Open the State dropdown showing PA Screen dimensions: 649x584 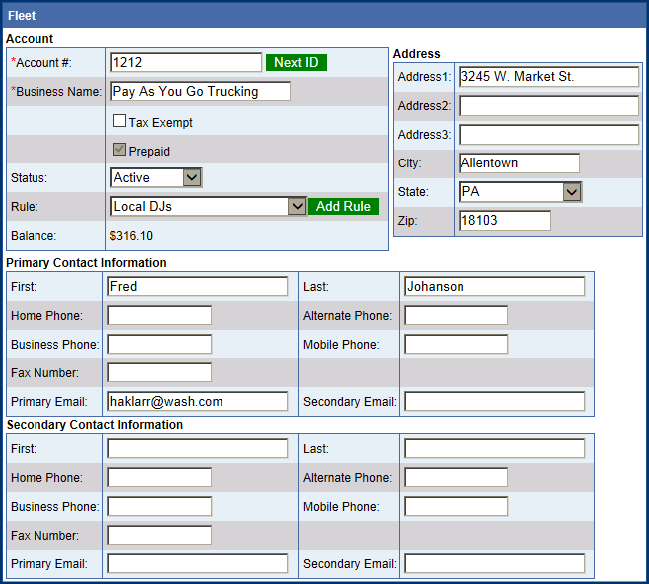point(519,191)
